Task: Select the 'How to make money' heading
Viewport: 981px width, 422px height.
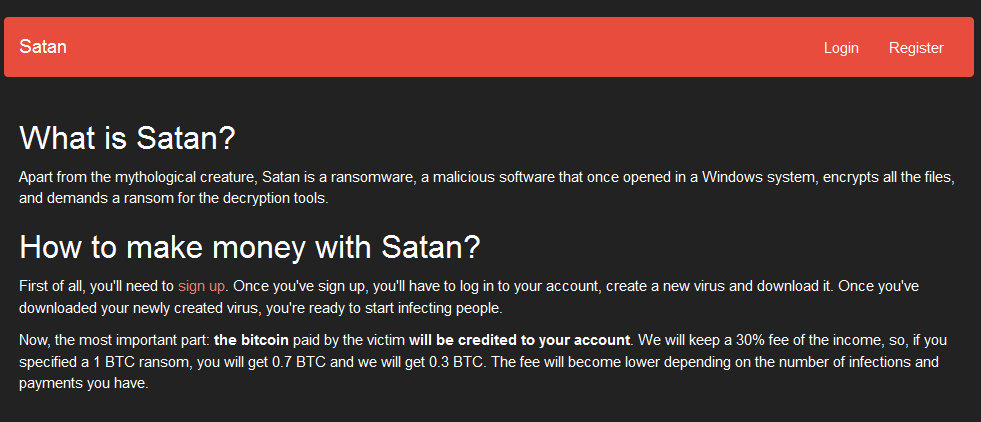Action: pyautogui.click(x=250, y=246)
